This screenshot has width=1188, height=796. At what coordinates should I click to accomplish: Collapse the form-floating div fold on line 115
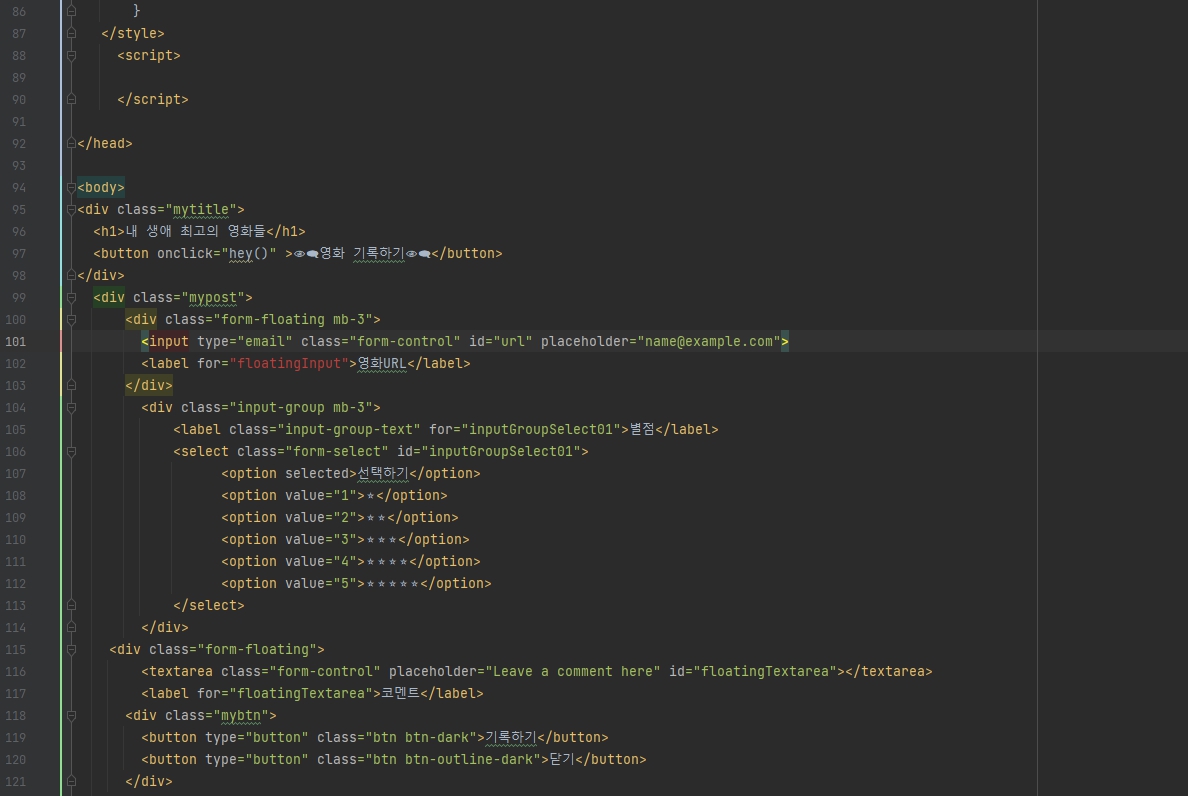point(71,650)
